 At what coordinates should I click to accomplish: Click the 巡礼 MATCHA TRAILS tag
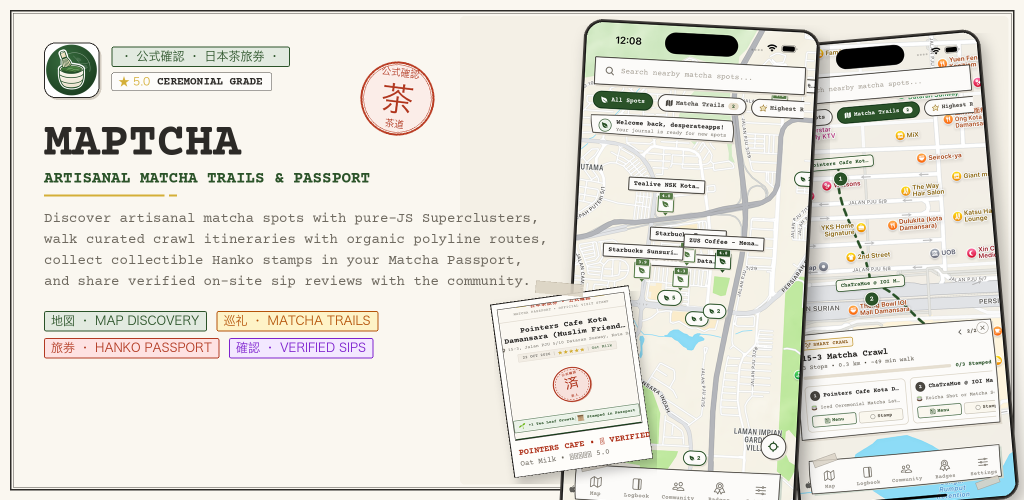pos(297,321)
